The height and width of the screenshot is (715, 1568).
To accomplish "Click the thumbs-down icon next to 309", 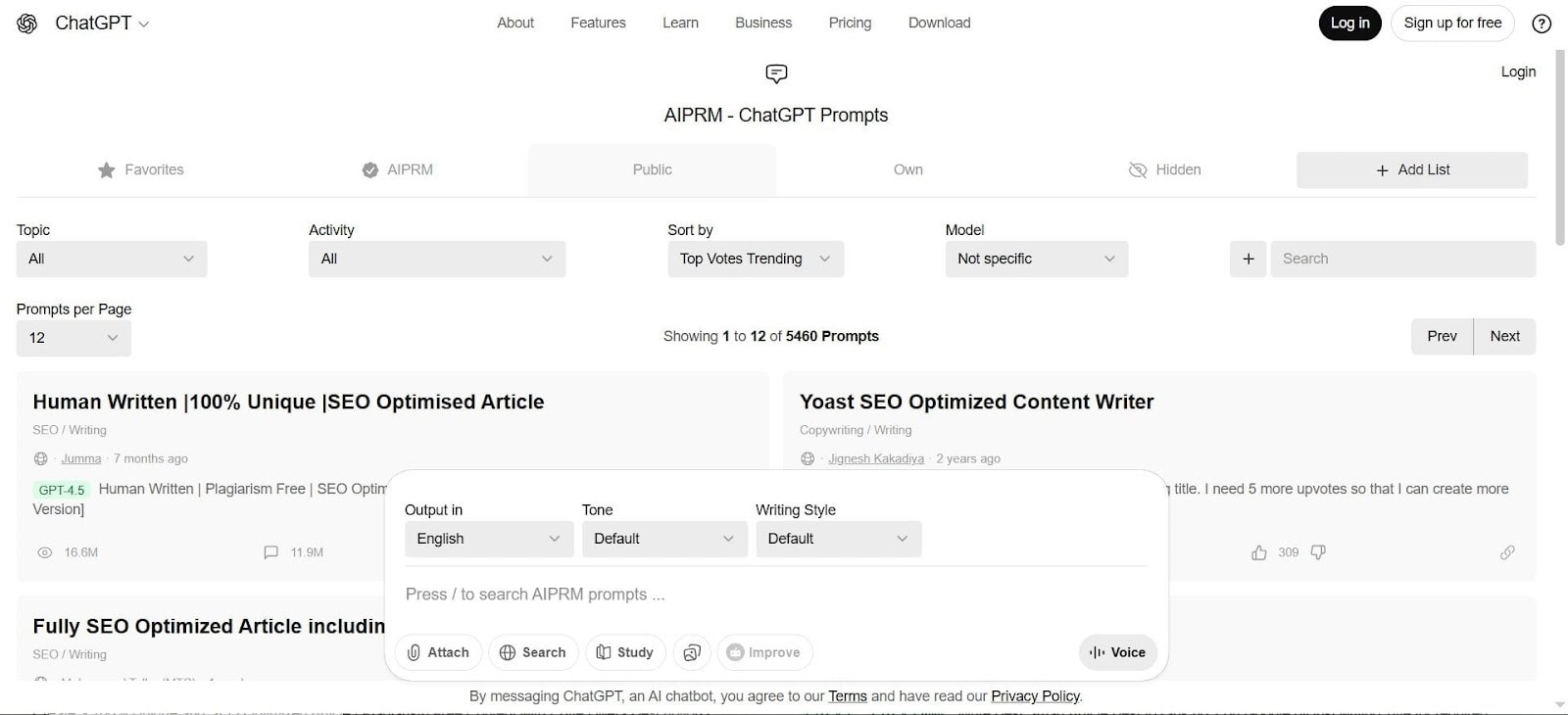I will point(1318,552).
